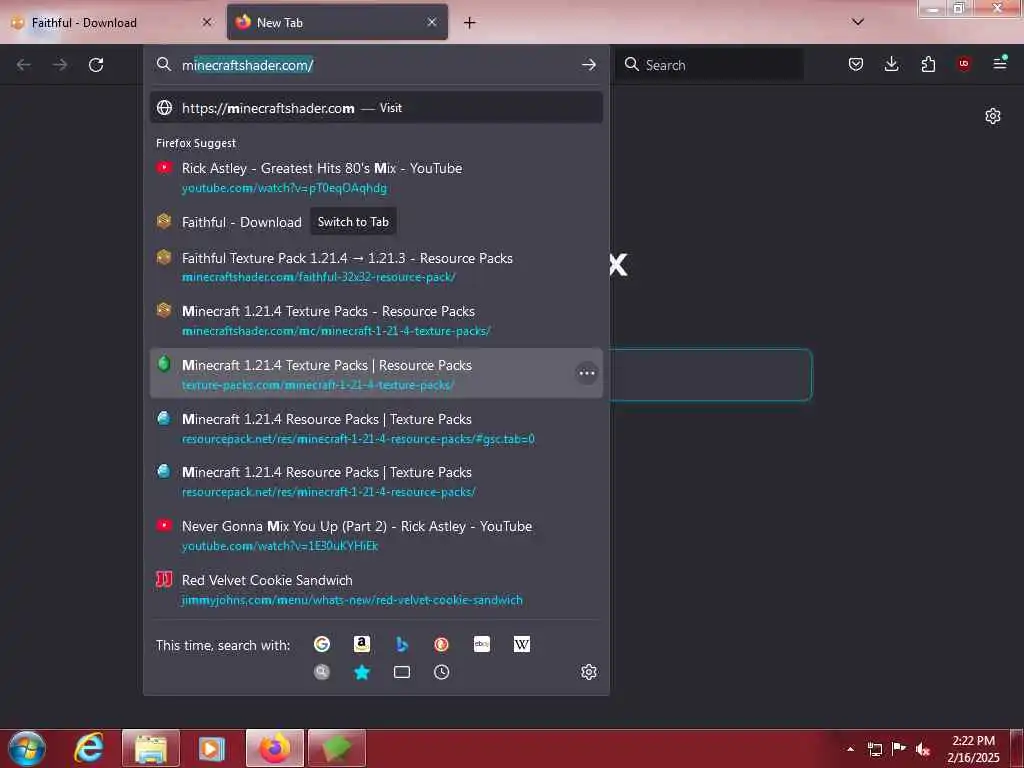Open the Pocket save icon
The image size is (1024, 768).
pos(856,64)
